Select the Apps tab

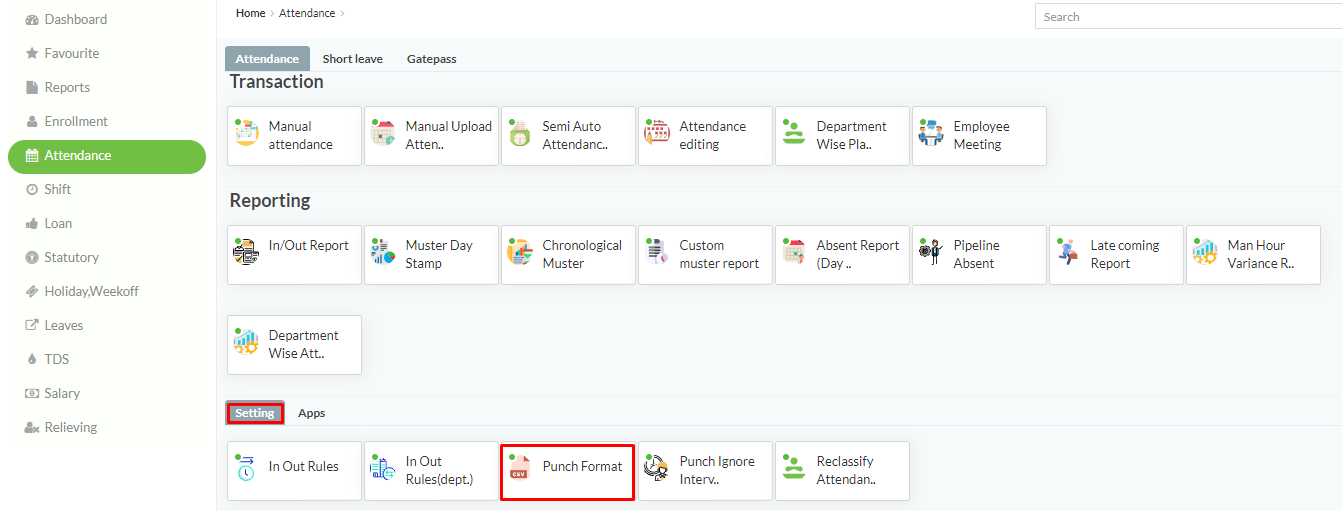pyautogui.click(x=311, y=413)
